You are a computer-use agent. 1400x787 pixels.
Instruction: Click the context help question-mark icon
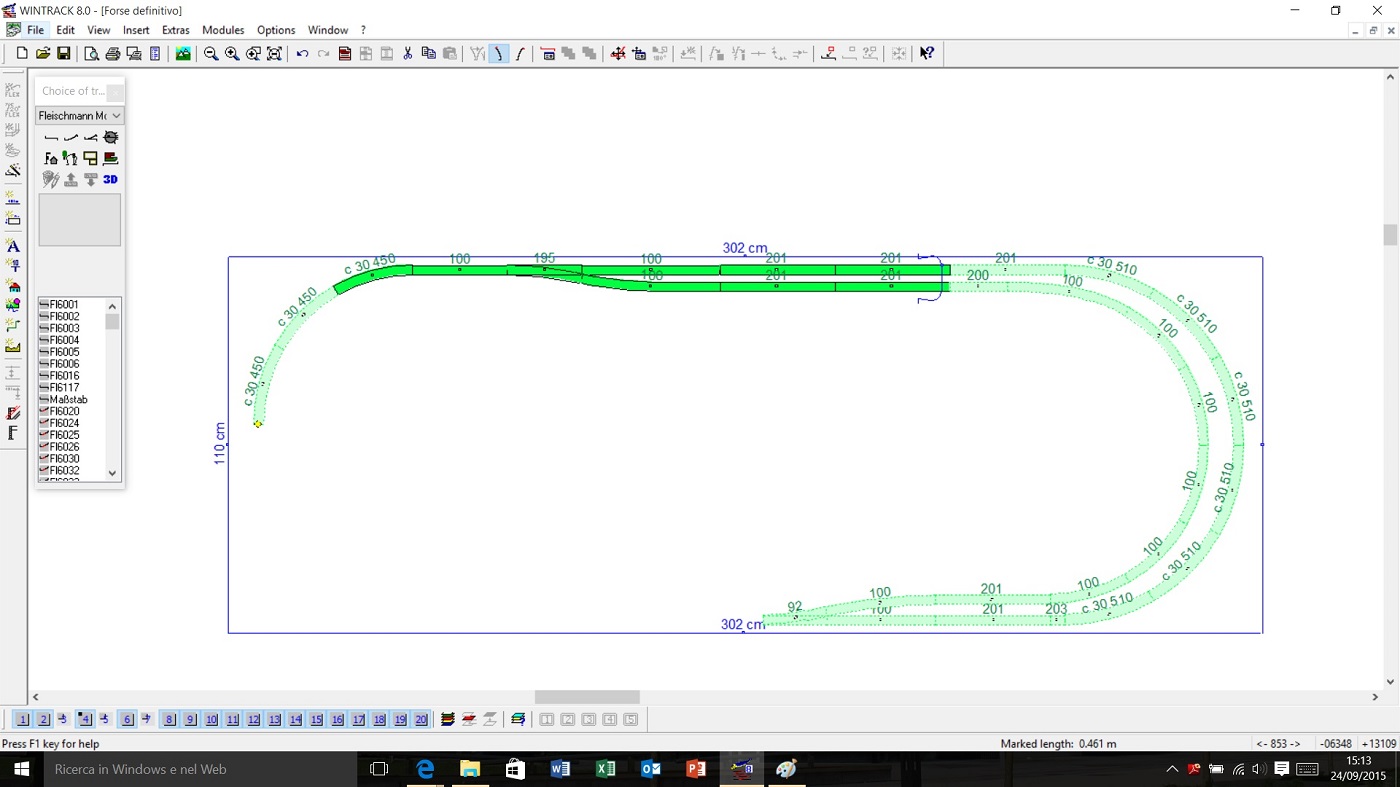tap(927, 54)
